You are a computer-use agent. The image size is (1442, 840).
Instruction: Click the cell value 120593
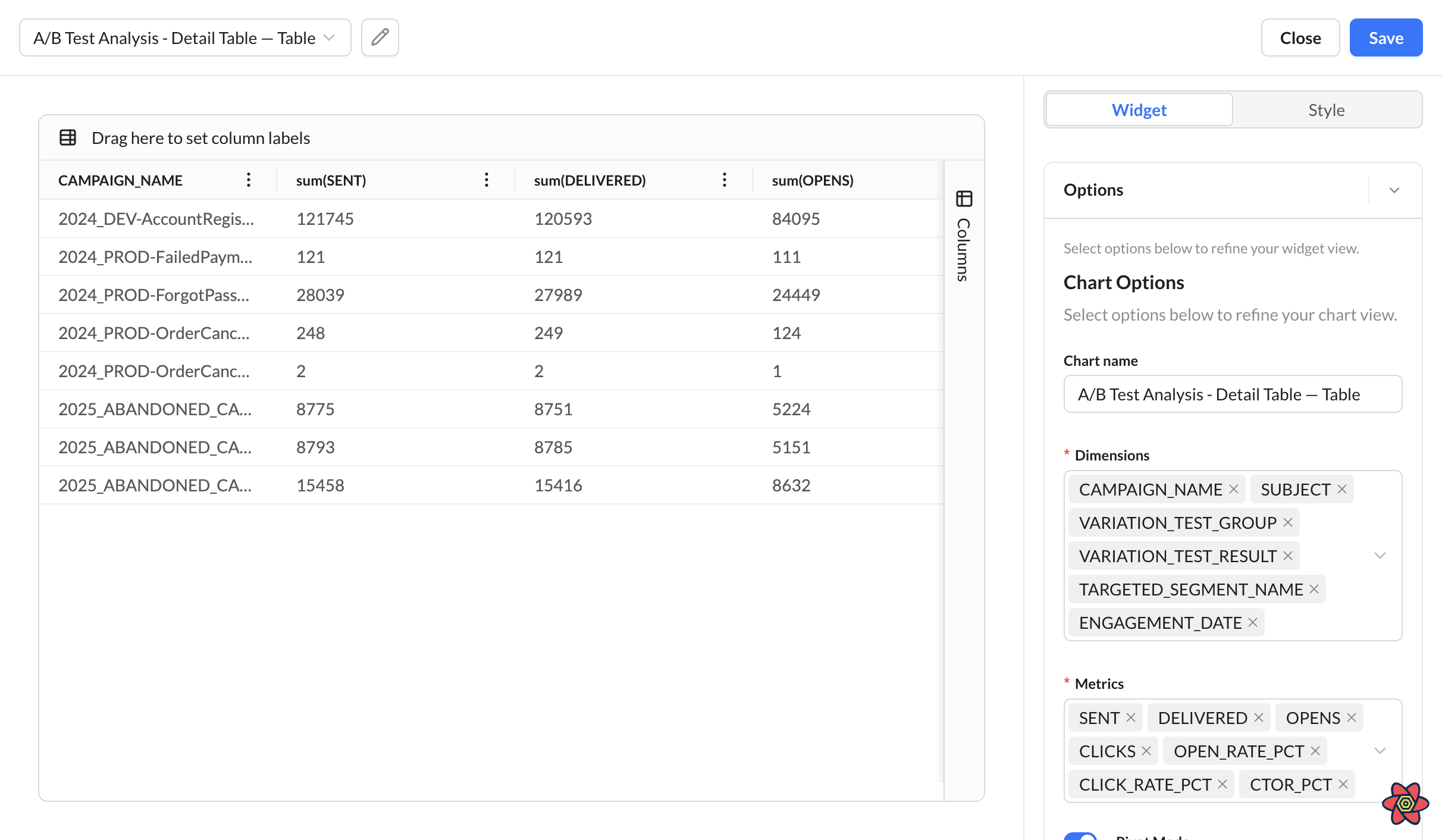click(563, 218)
